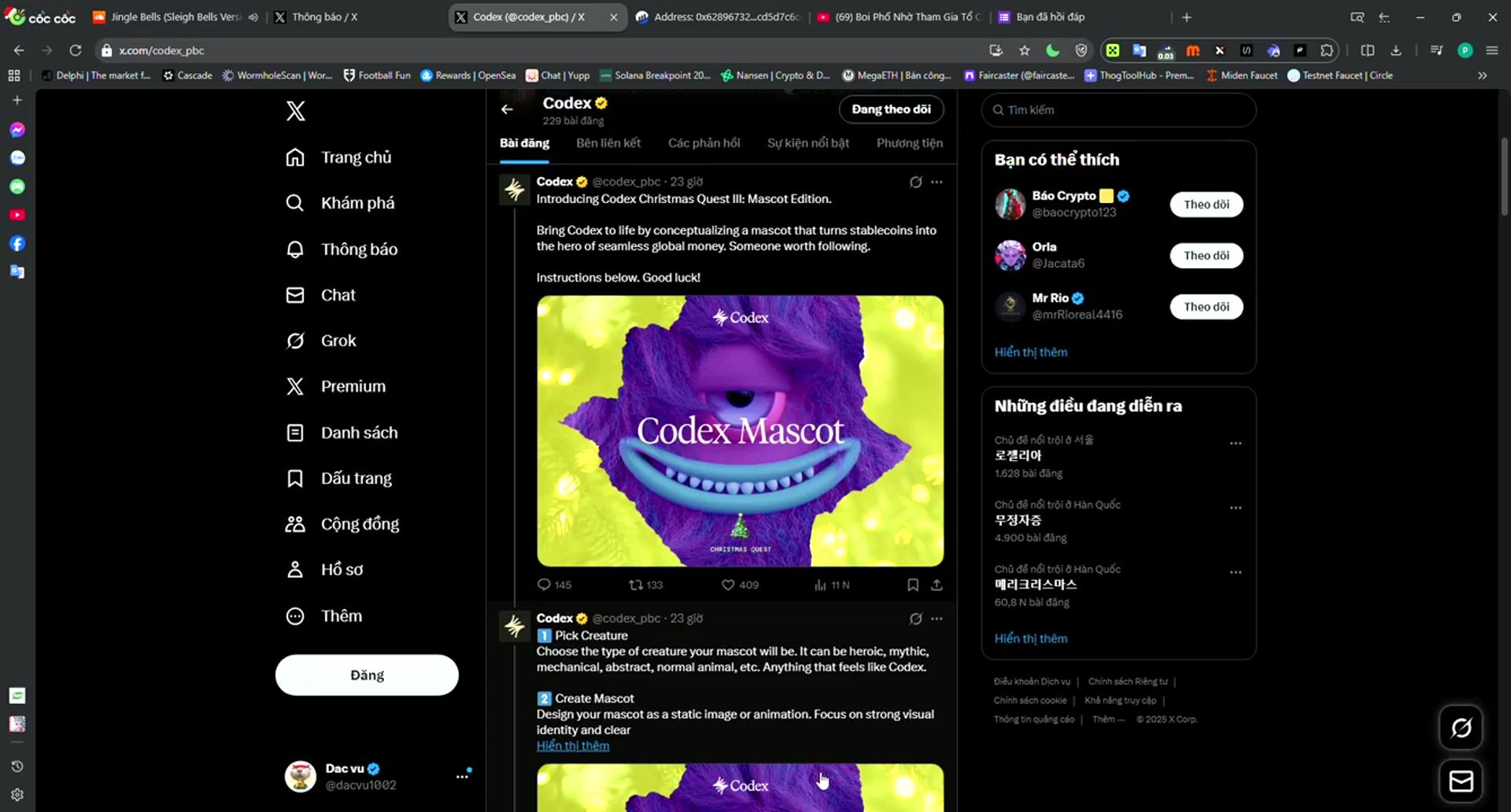Open Cộng đồng communities

(x=342, y=524)
